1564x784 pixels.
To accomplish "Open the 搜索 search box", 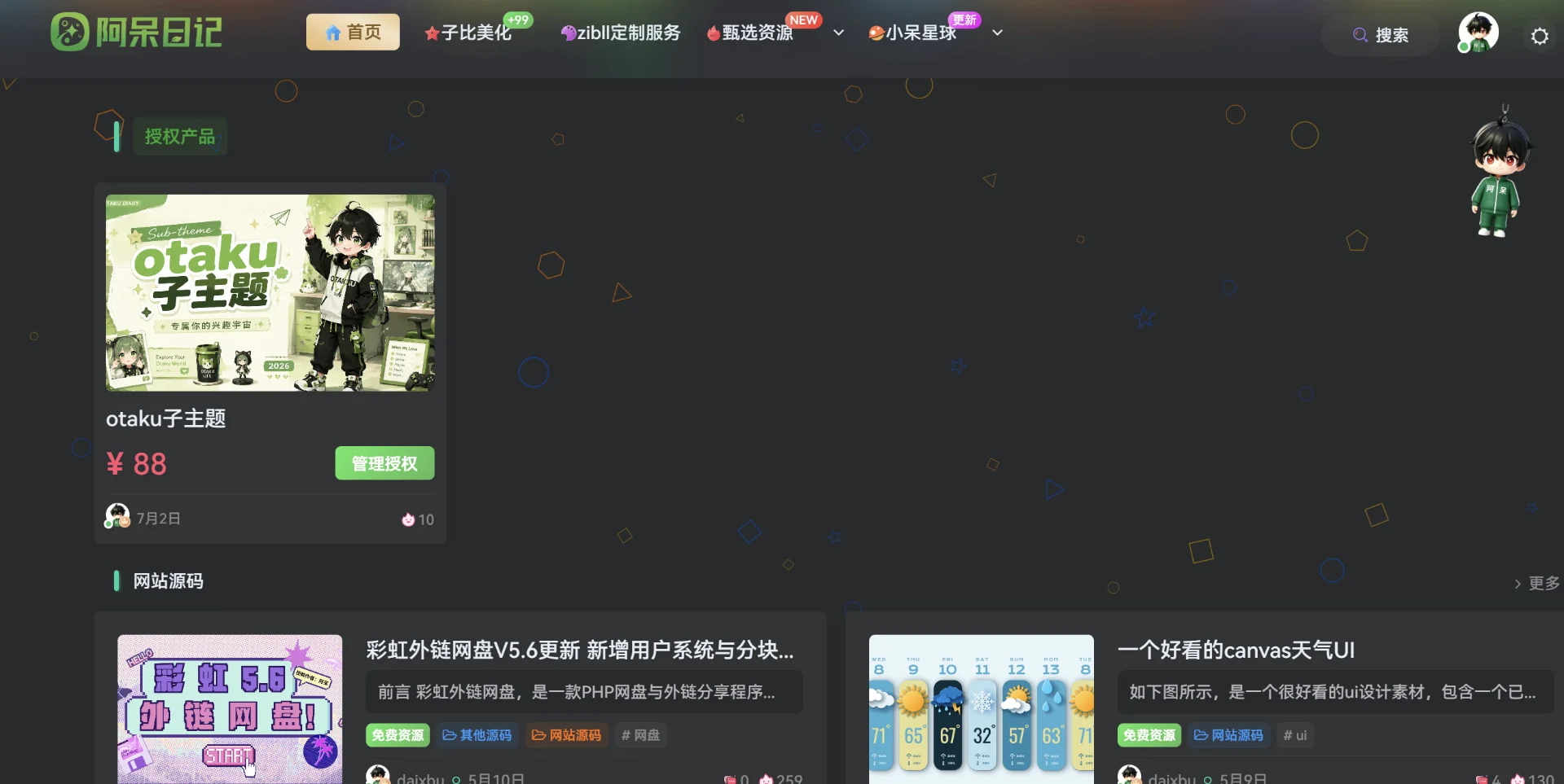I will [1380, 35].
